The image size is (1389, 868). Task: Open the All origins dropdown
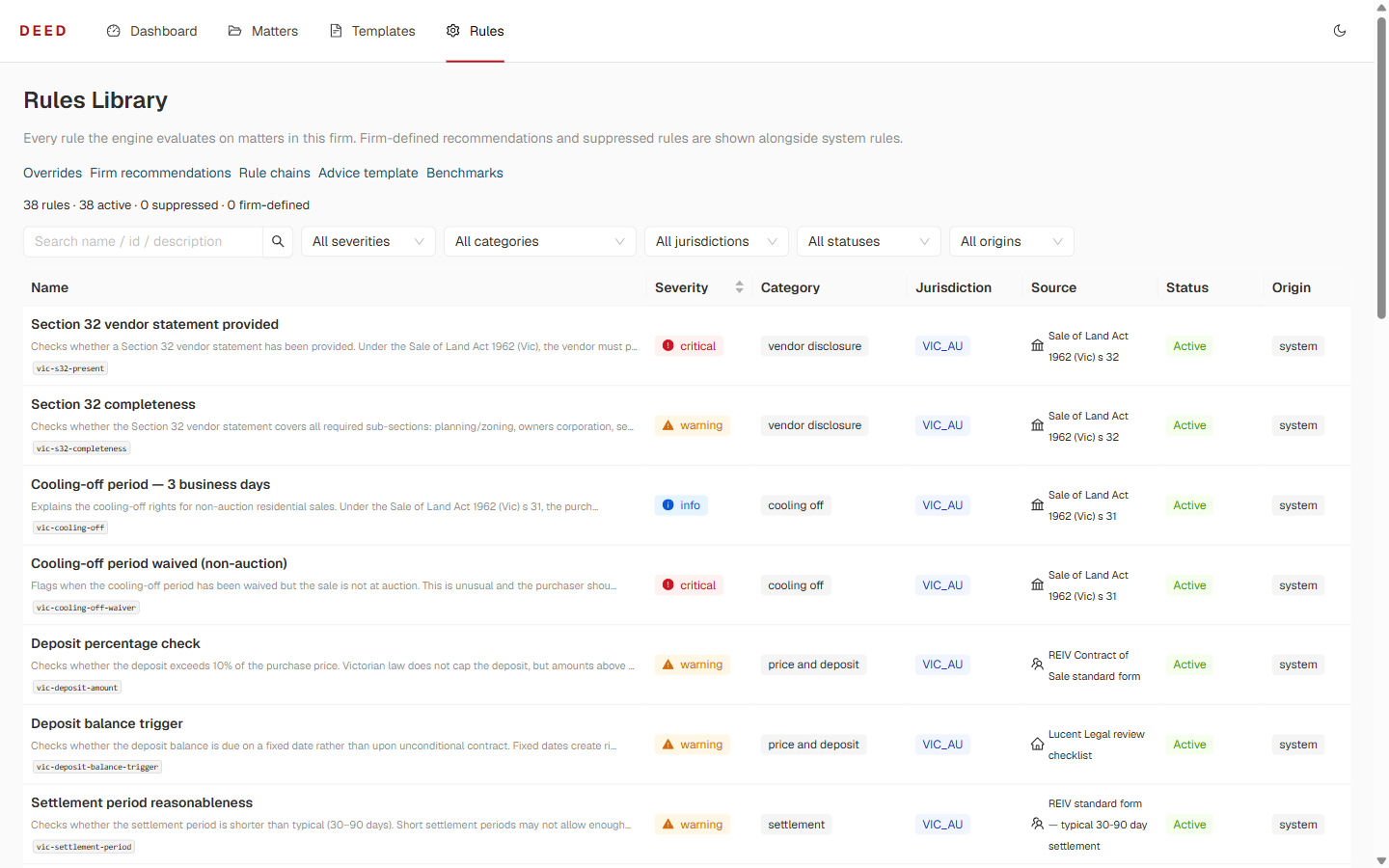(1012, 241)
